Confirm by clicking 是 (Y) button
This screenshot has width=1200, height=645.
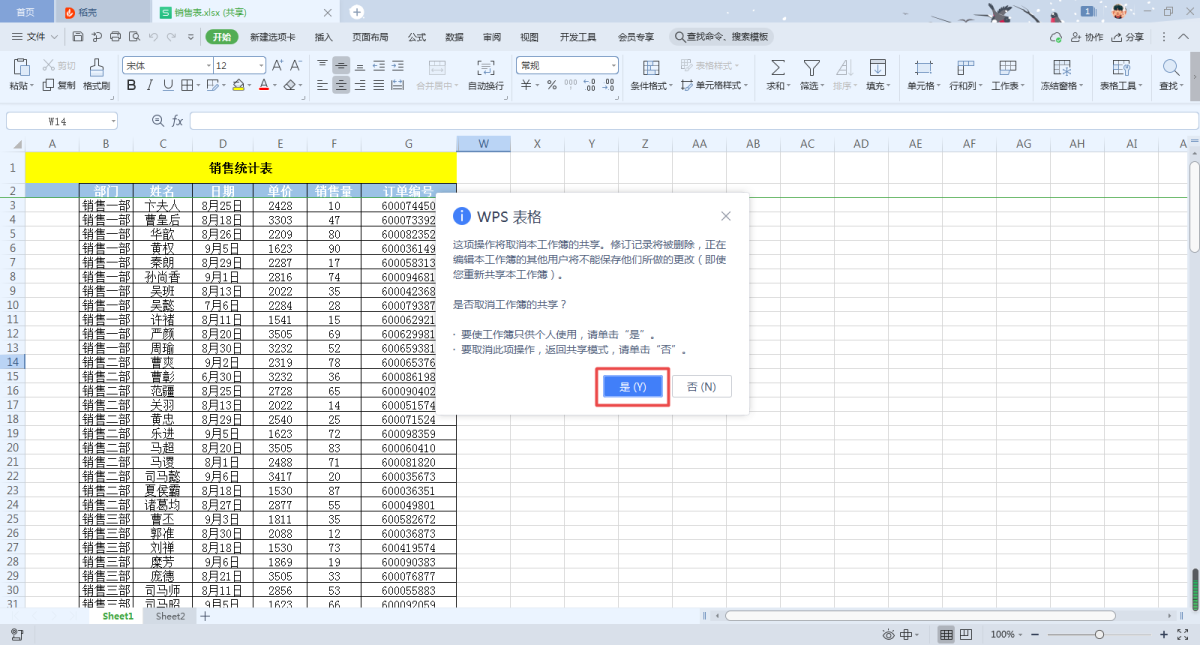[x=633, y=387]
